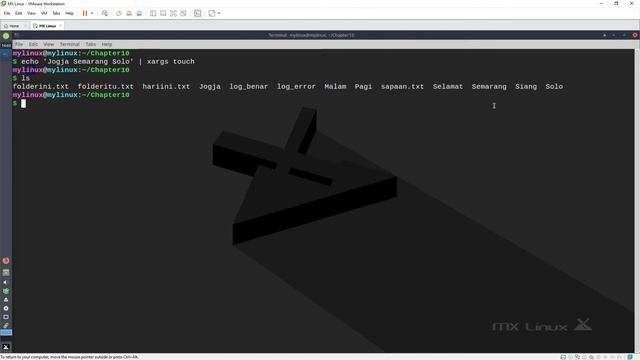
Task: Click the Unity mode icon in VMware toolbar
Action: (183, 13)
